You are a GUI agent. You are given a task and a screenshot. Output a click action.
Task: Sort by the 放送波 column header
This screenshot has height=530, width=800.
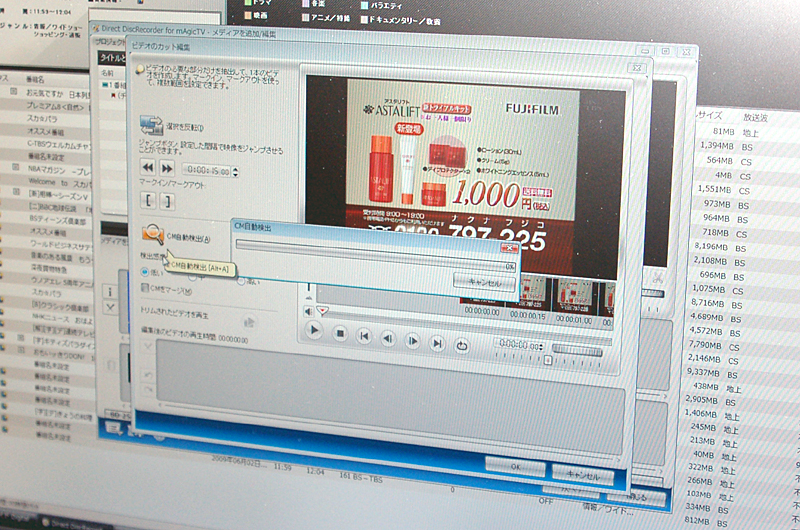[755, 117]
